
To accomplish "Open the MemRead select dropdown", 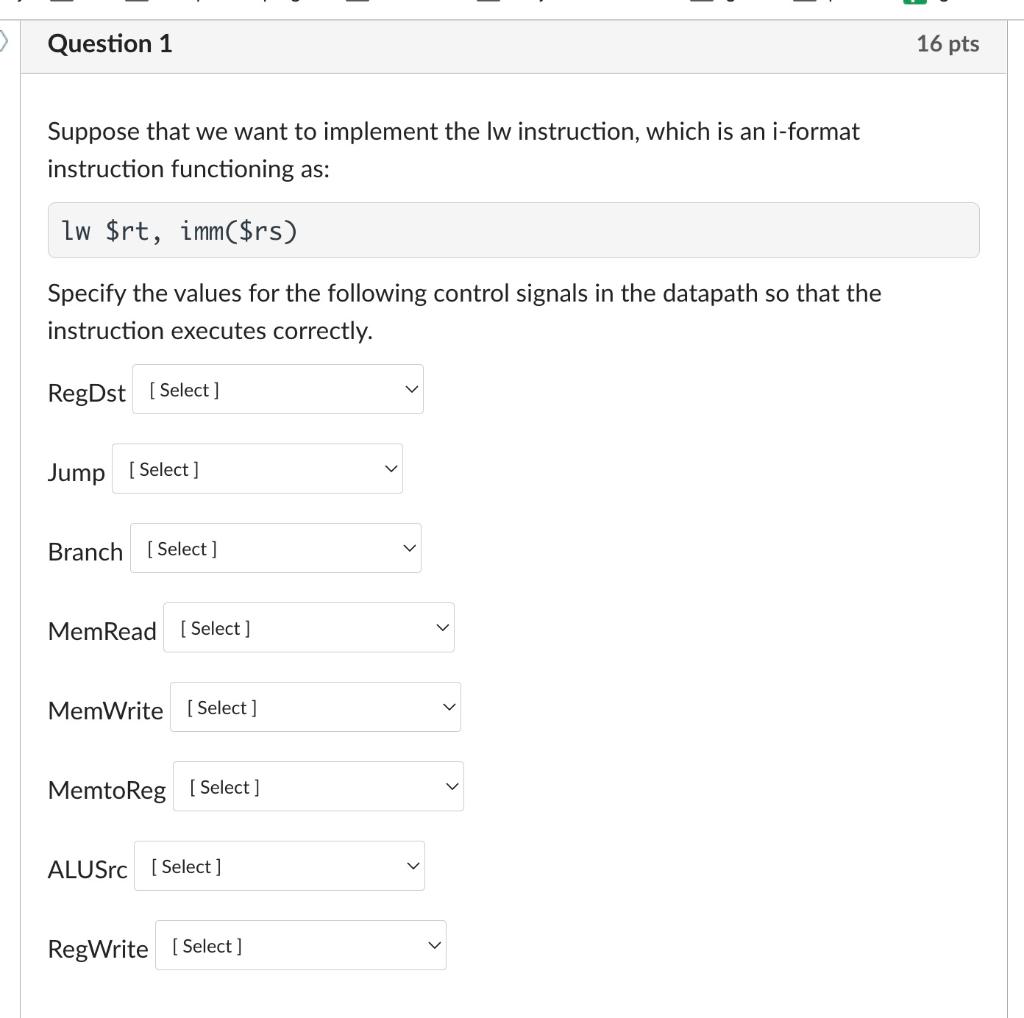I will click(309, 627).
